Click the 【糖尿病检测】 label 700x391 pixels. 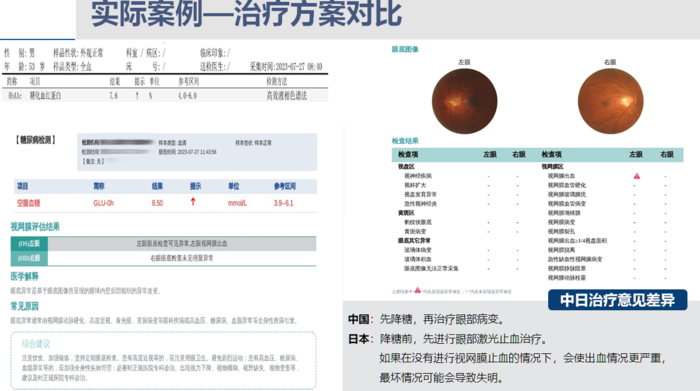[36, 140]
